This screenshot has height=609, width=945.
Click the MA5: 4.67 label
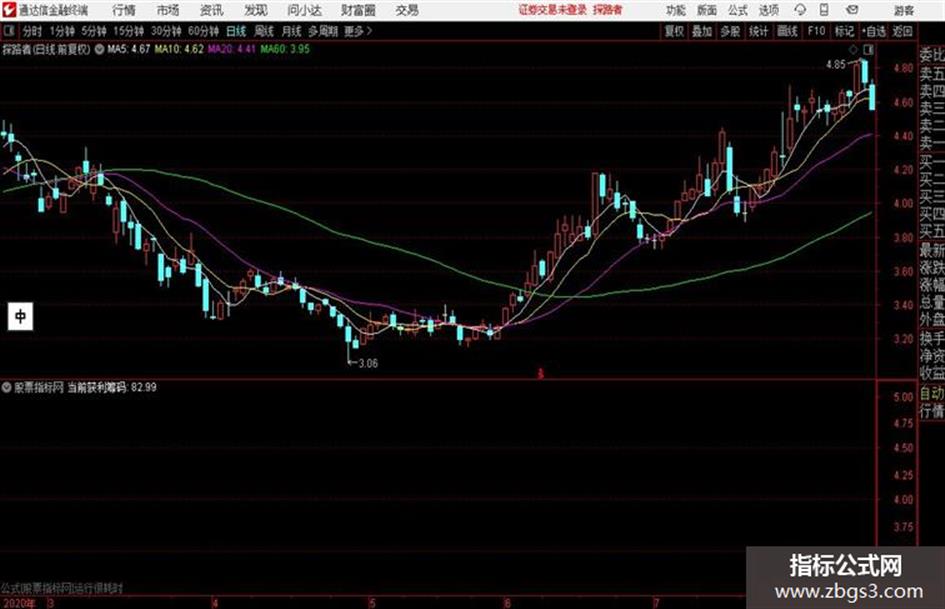tap(129, 49)
